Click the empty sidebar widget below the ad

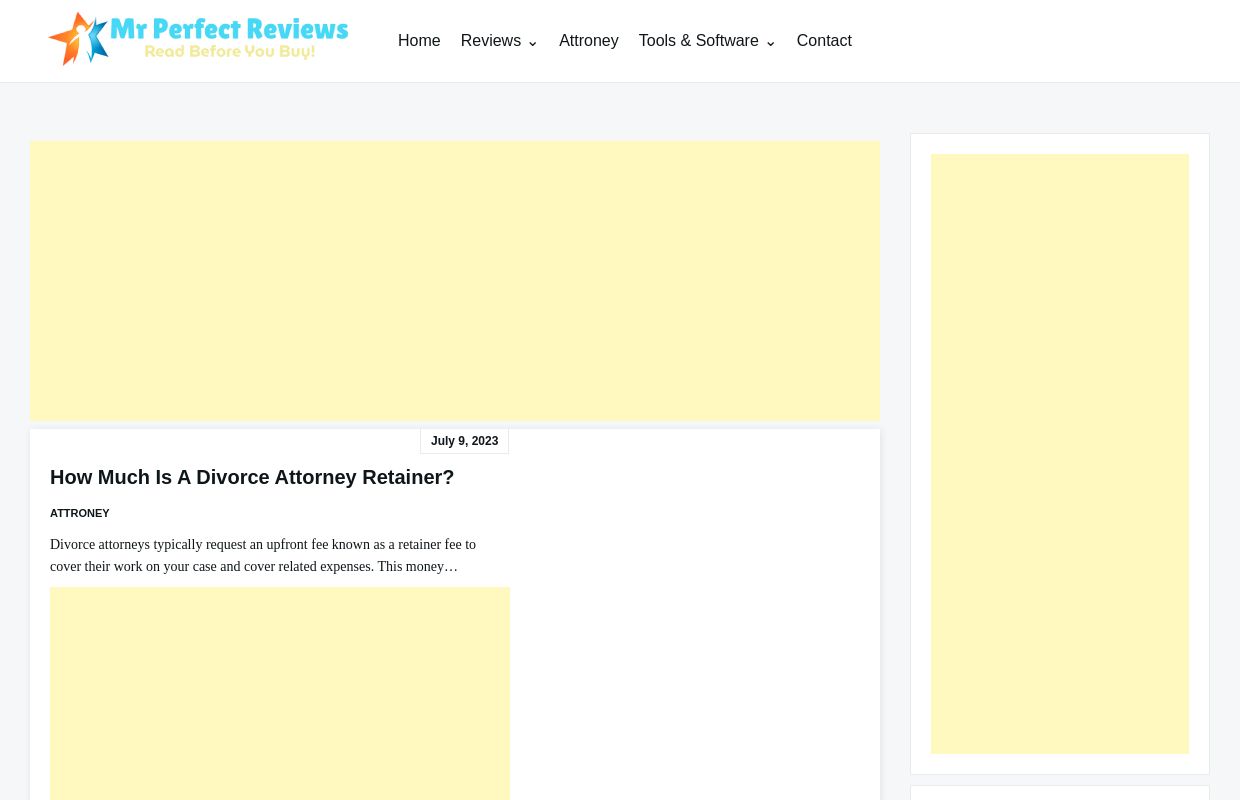(x=1060, y=795)
